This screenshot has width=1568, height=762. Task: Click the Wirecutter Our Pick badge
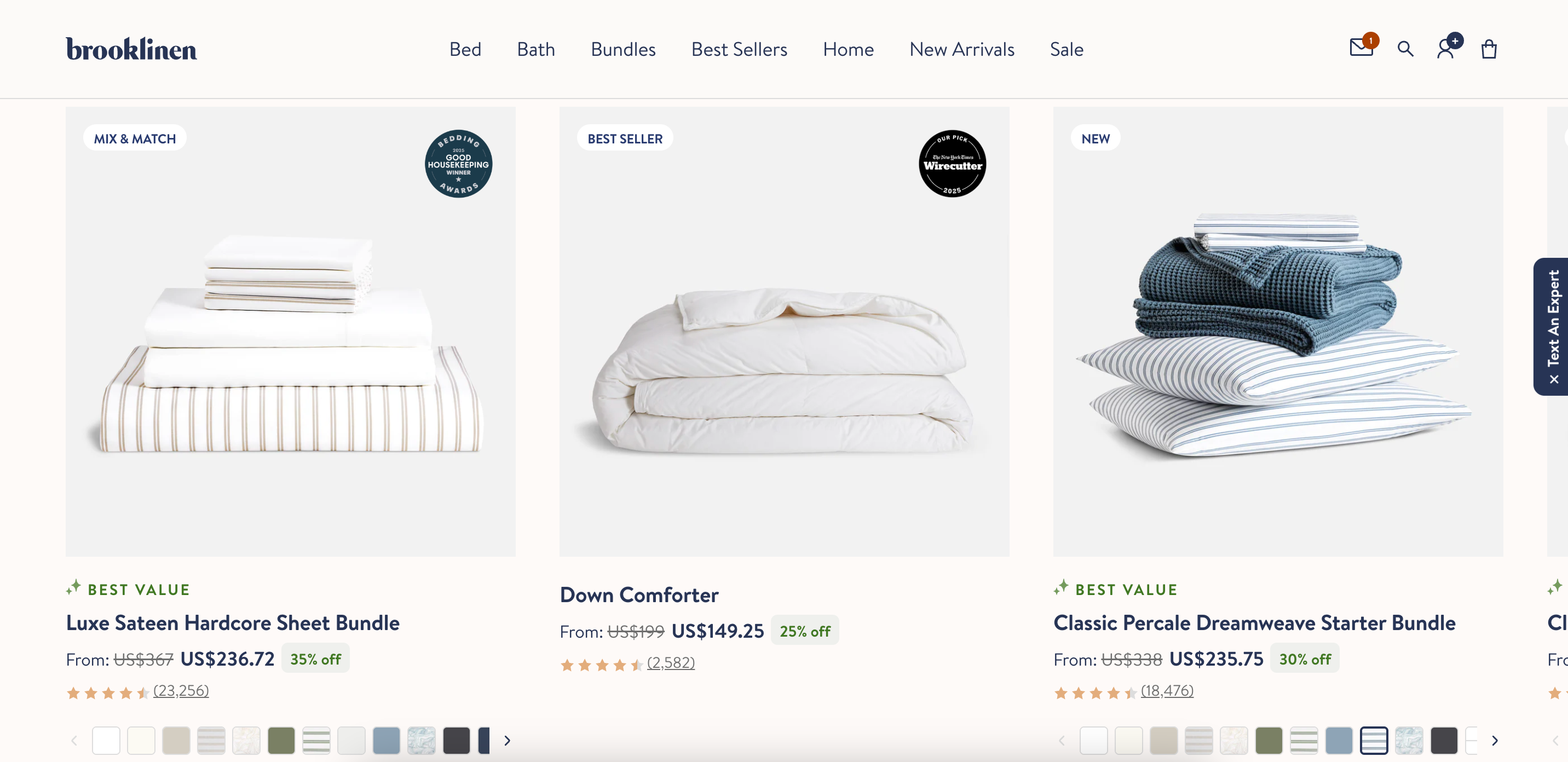tap(952, 164)
